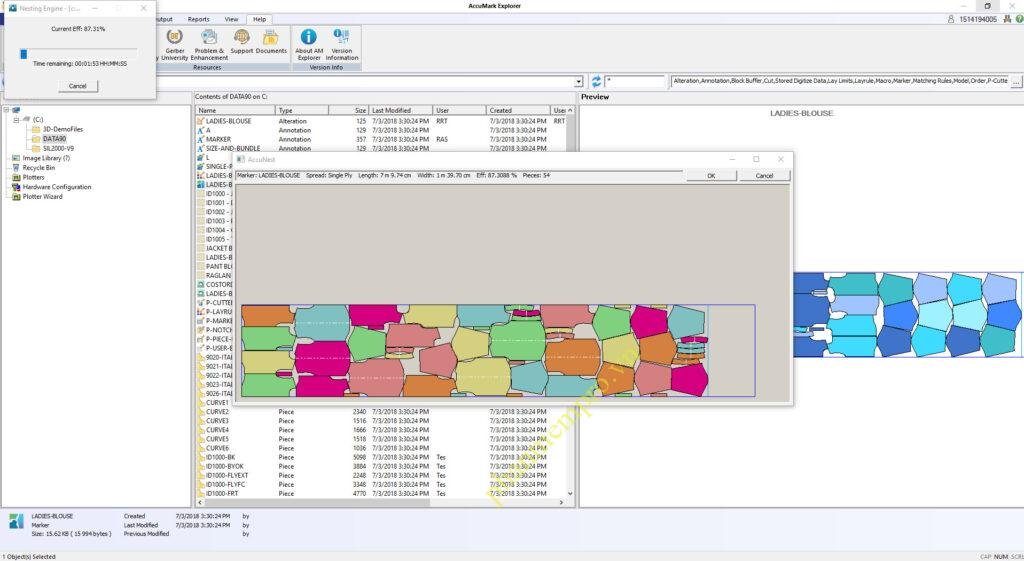Click the blue refresh arrows icon

pos(596,81)
